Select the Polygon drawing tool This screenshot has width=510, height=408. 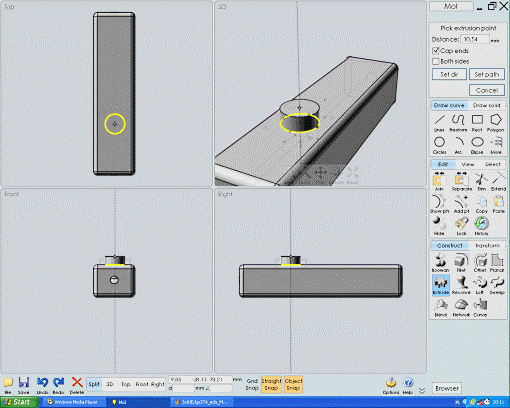click(x=496, y=123)
